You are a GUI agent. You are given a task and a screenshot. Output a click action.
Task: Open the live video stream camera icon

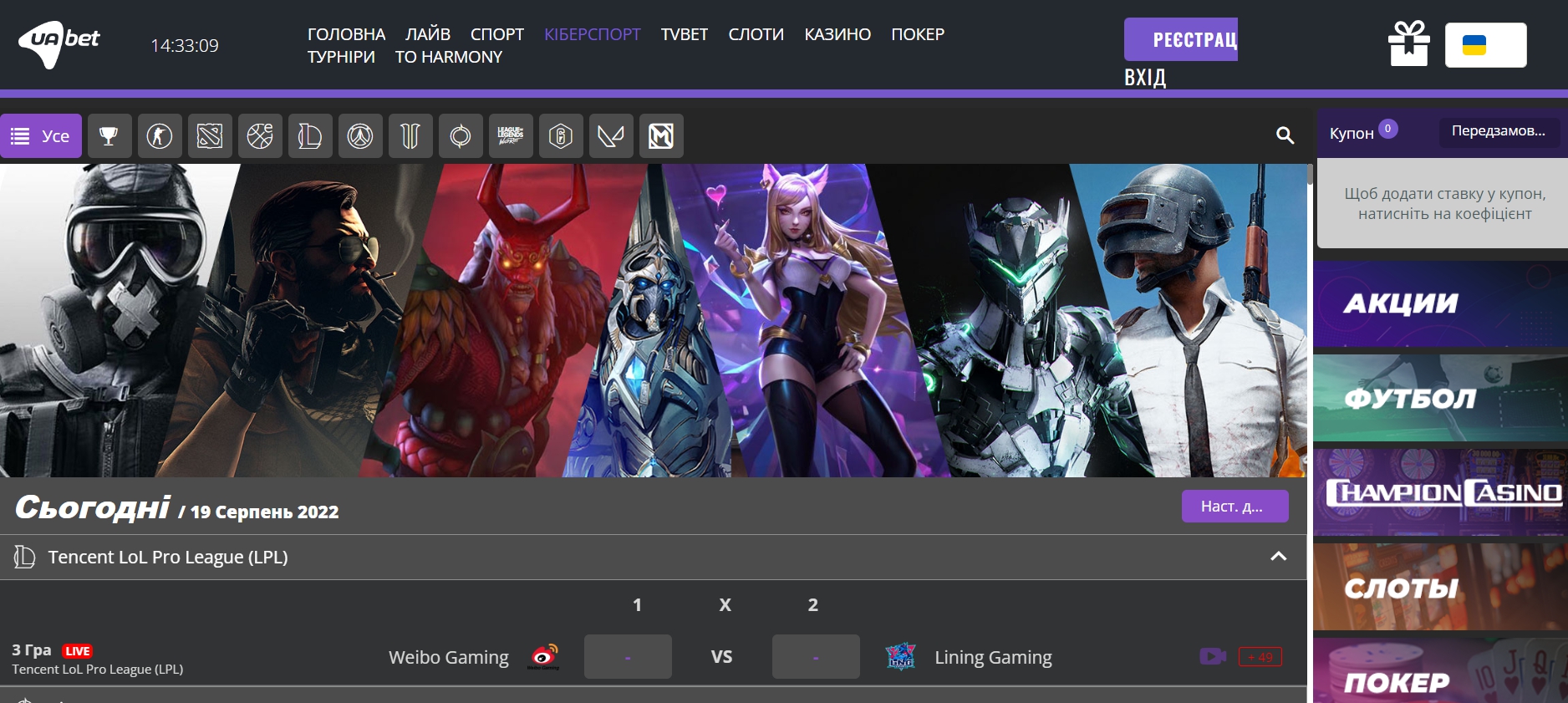(x=1212, y=657)
